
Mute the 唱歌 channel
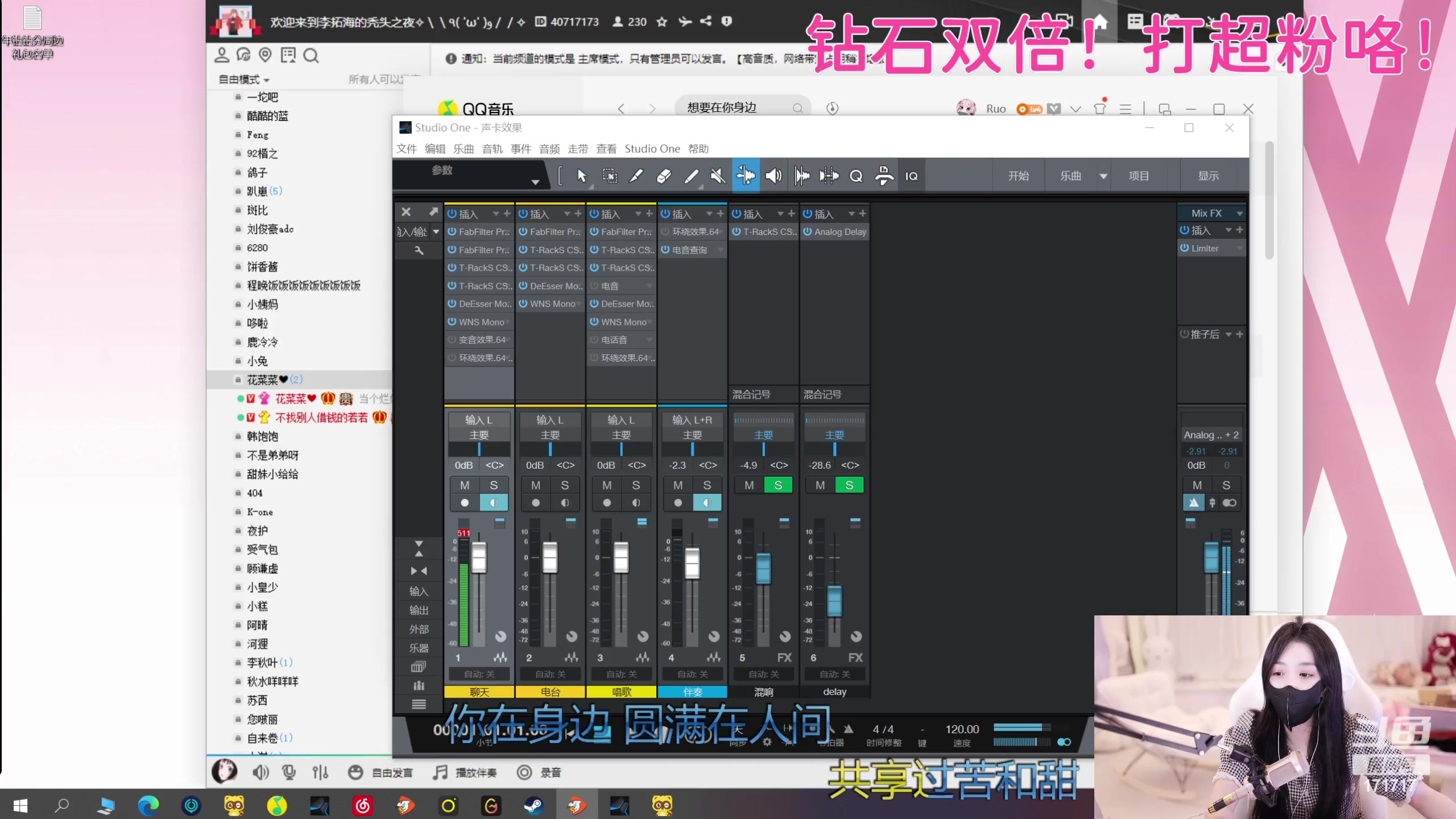(x=607, y=485)
